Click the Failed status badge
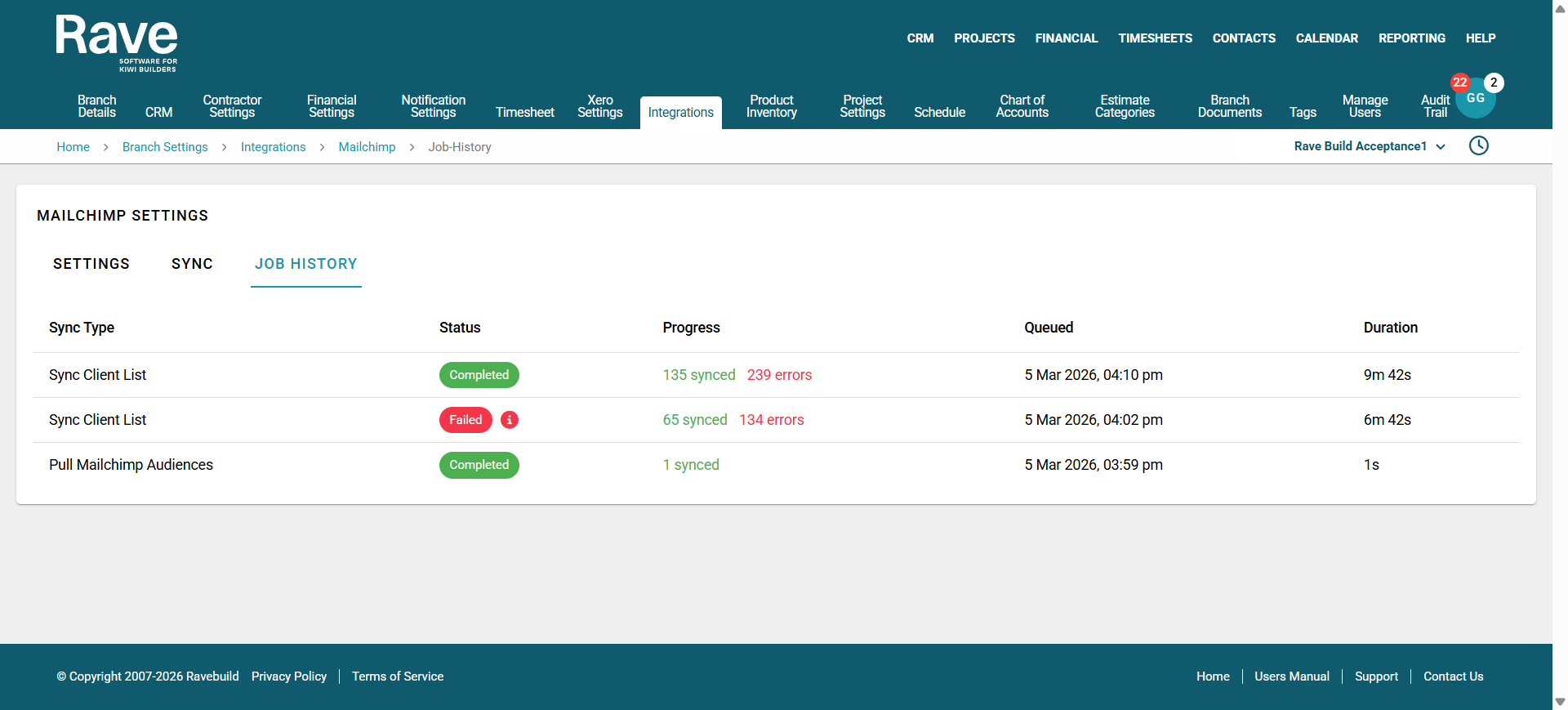The height and width of the screenshot is (710, 1568). tap(465, 420)
